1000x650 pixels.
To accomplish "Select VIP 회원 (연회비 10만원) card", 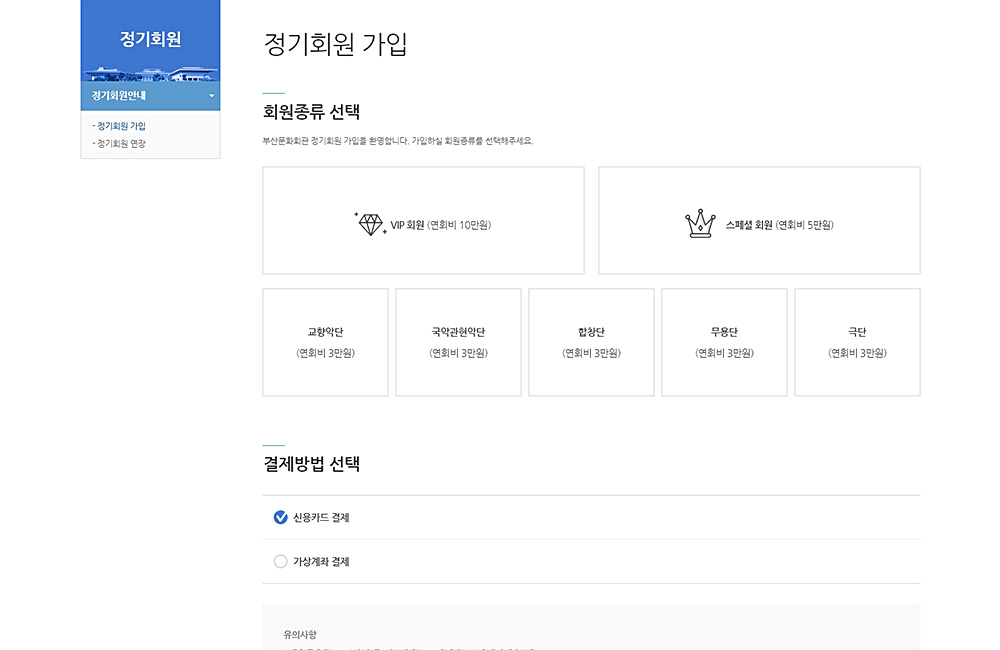I will pyautogui.click(x=423, y=221).
